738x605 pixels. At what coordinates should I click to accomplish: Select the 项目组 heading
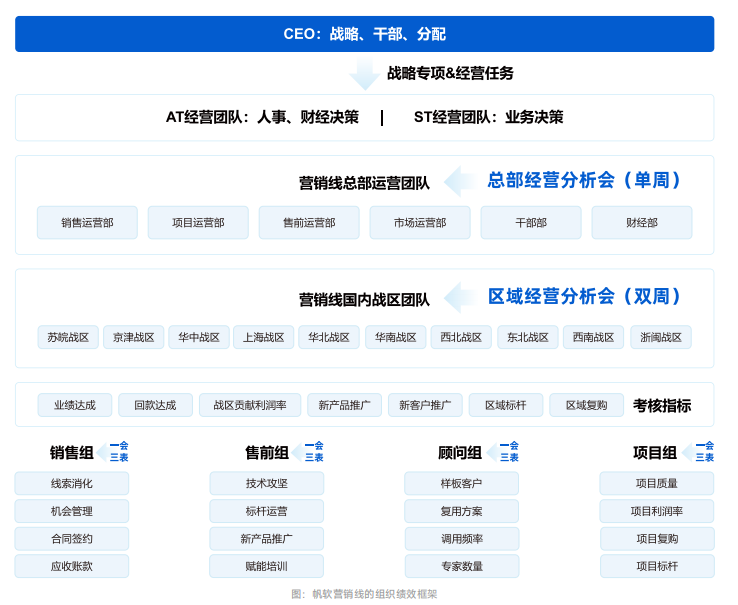[x=655, y=452]
